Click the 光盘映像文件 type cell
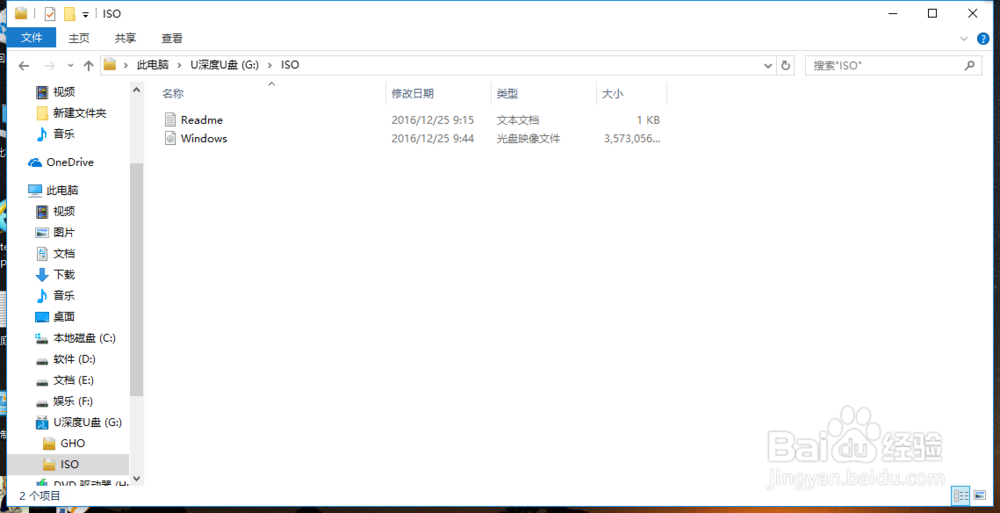Screen dimensions: 1000x513 [x=529, y=138]
